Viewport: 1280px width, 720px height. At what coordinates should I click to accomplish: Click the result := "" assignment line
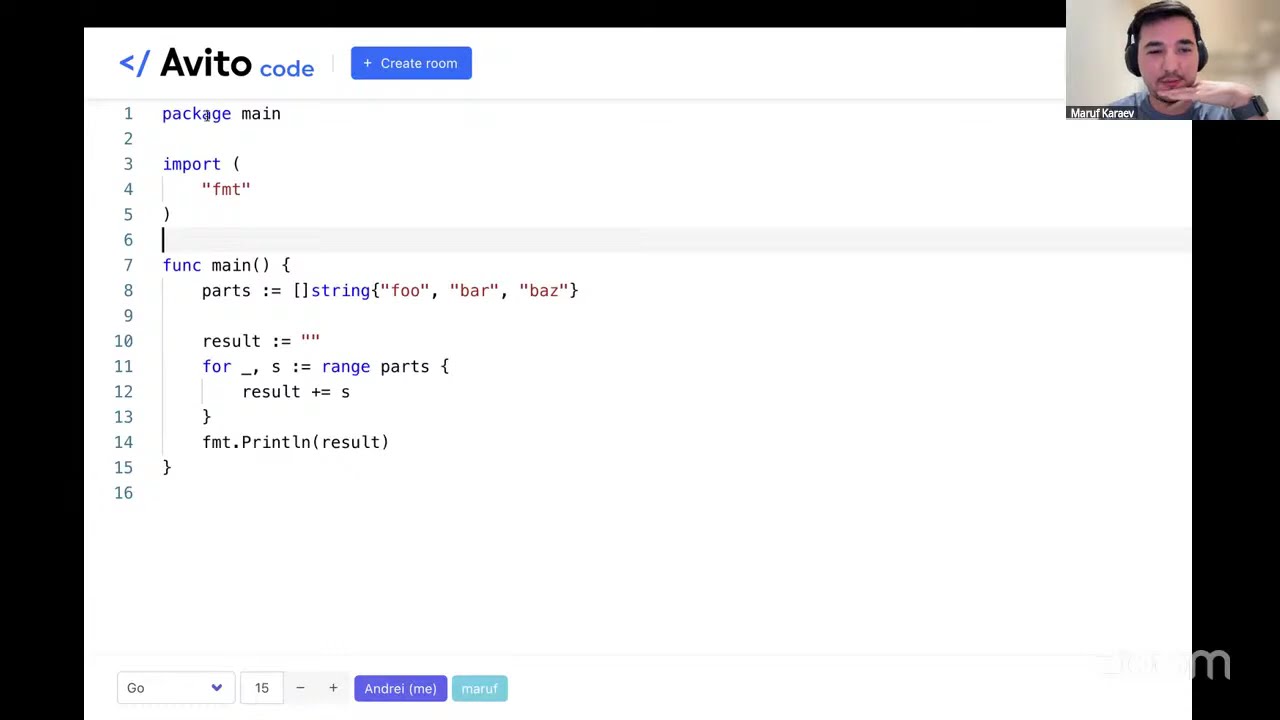[x=261, y=341]
